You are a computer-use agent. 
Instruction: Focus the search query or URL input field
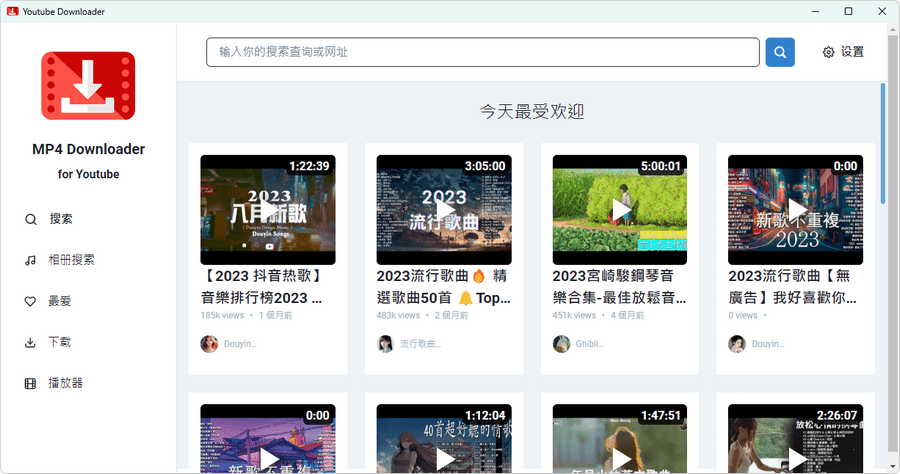click(x=483, y=52)
